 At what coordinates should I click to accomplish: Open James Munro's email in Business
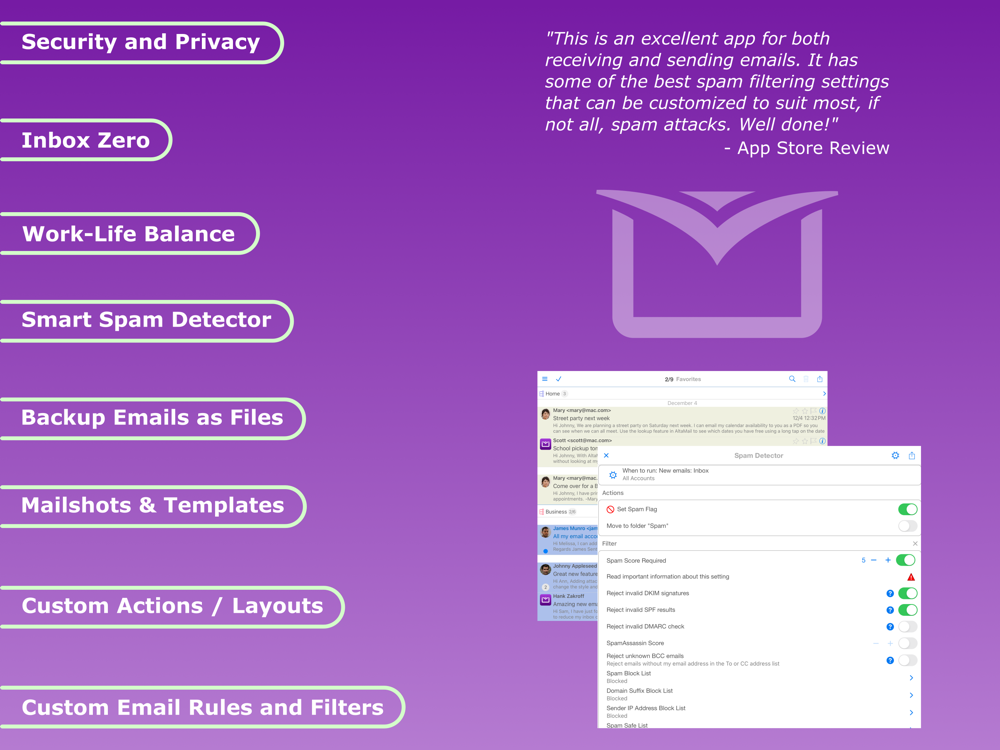click(x=568, y=540)
